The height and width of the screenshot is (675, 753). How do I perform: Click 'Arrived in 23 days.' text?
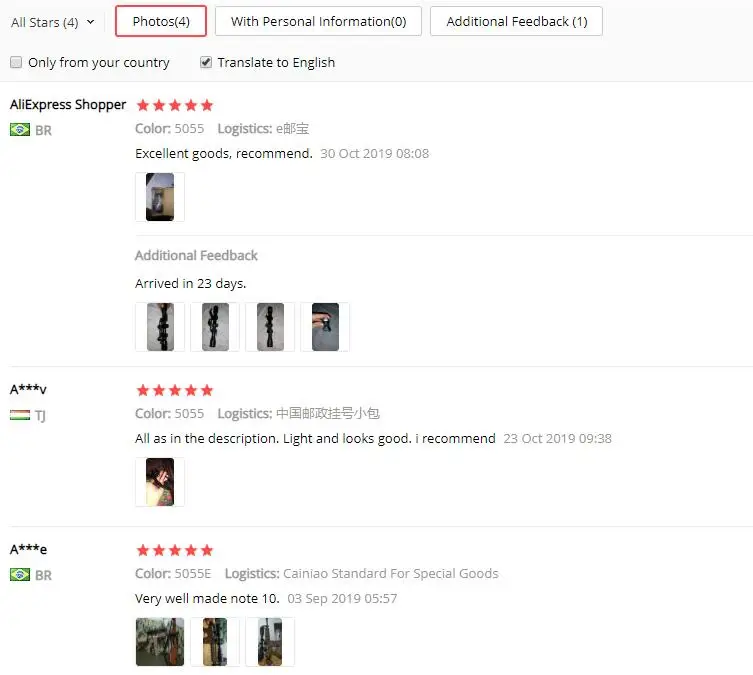191,284
